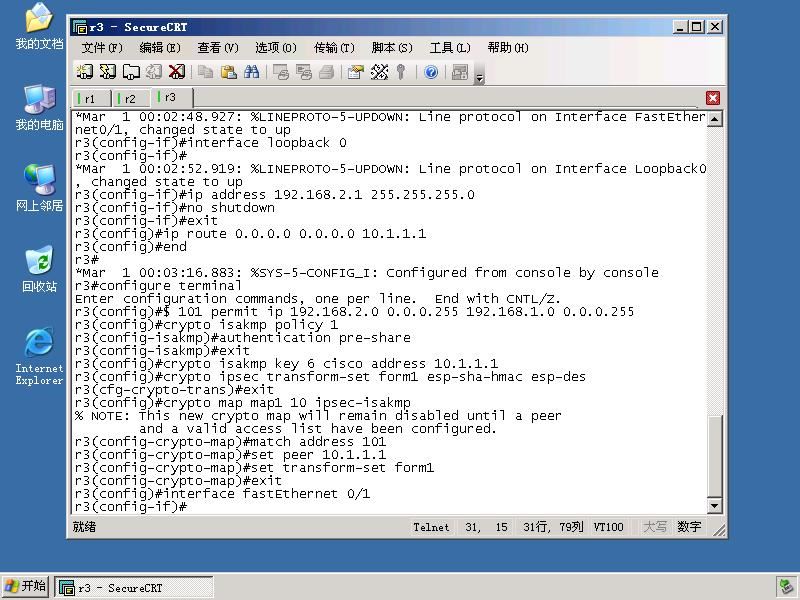The height and width of the screenshot is (600, 800).
Task: Click the Print Selection icon
Action: coord(304,72)
